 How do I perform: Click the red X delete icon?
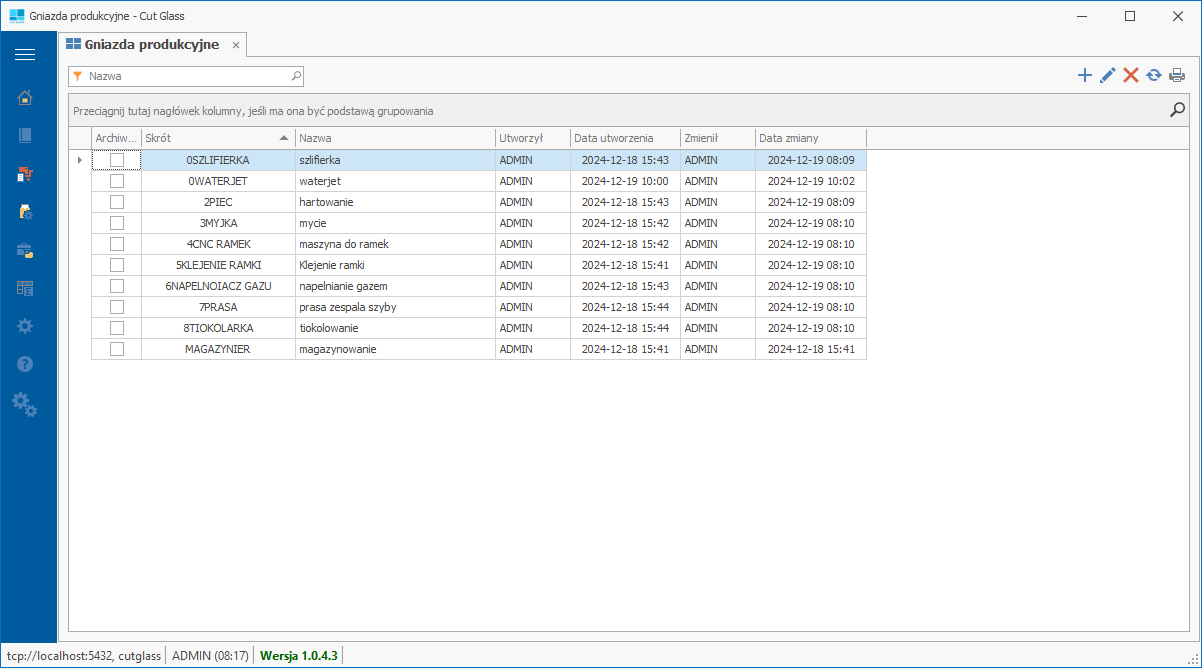coord(1131,75)
